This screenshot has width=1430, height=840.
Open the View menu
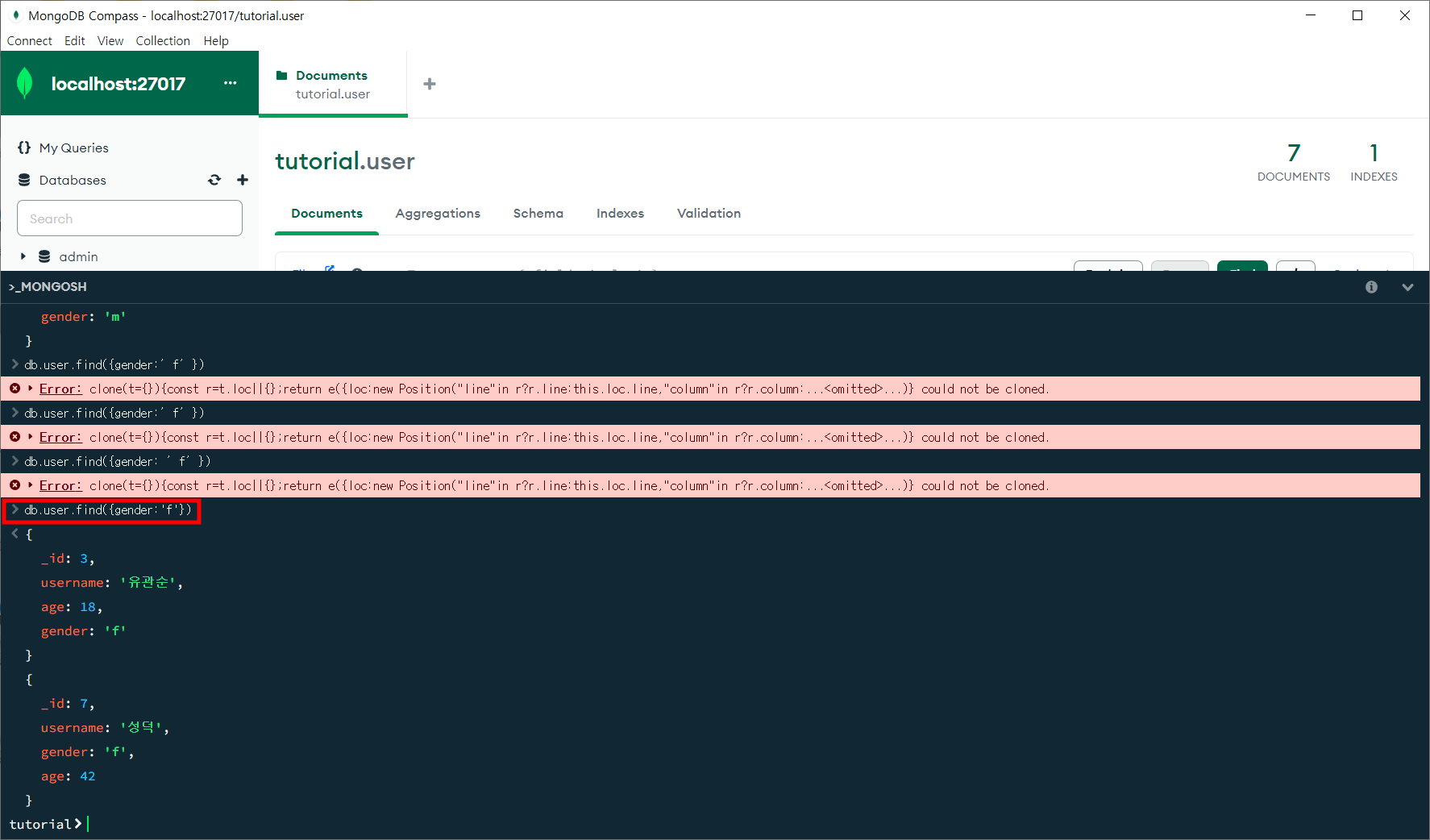pyautogui.click(x=110, y=40)
